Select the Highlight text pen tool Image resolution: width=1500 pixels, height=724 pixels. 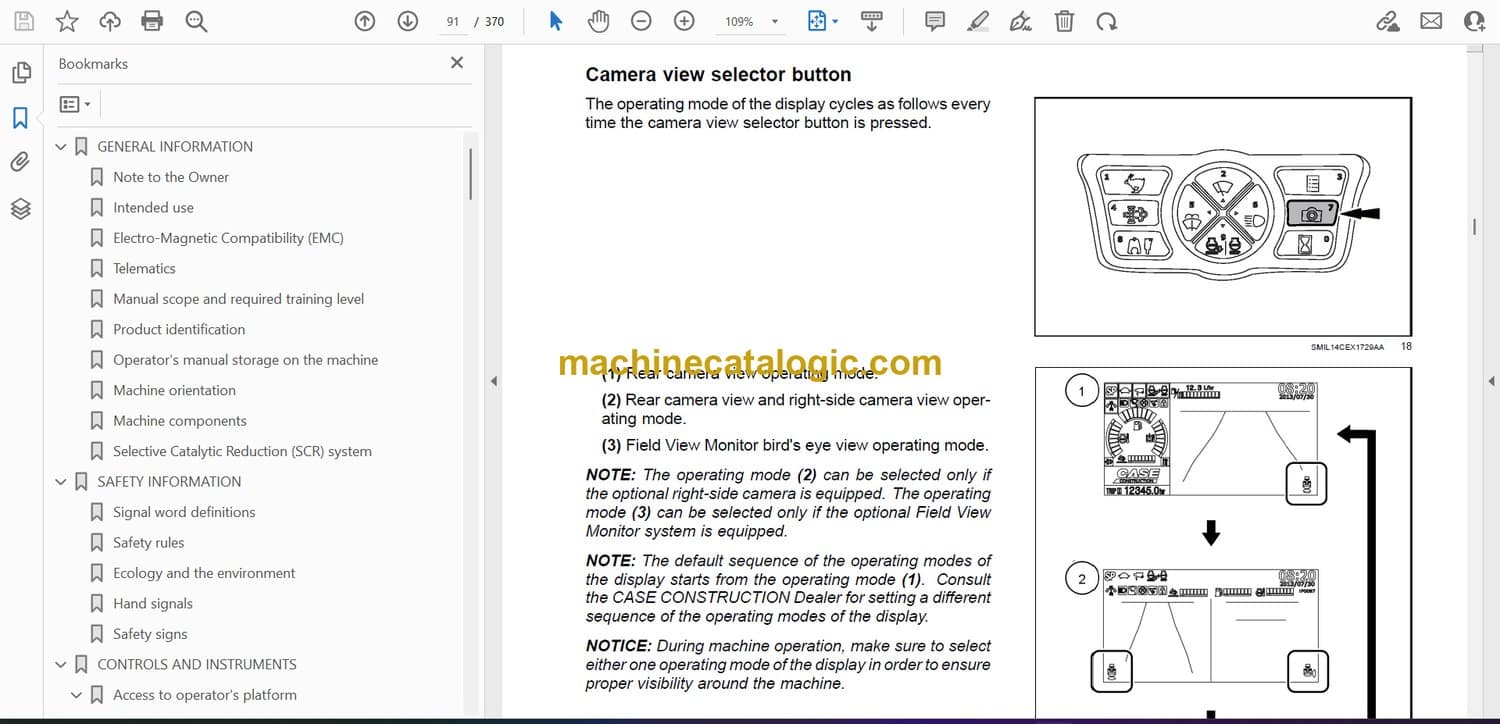[978, 21]
